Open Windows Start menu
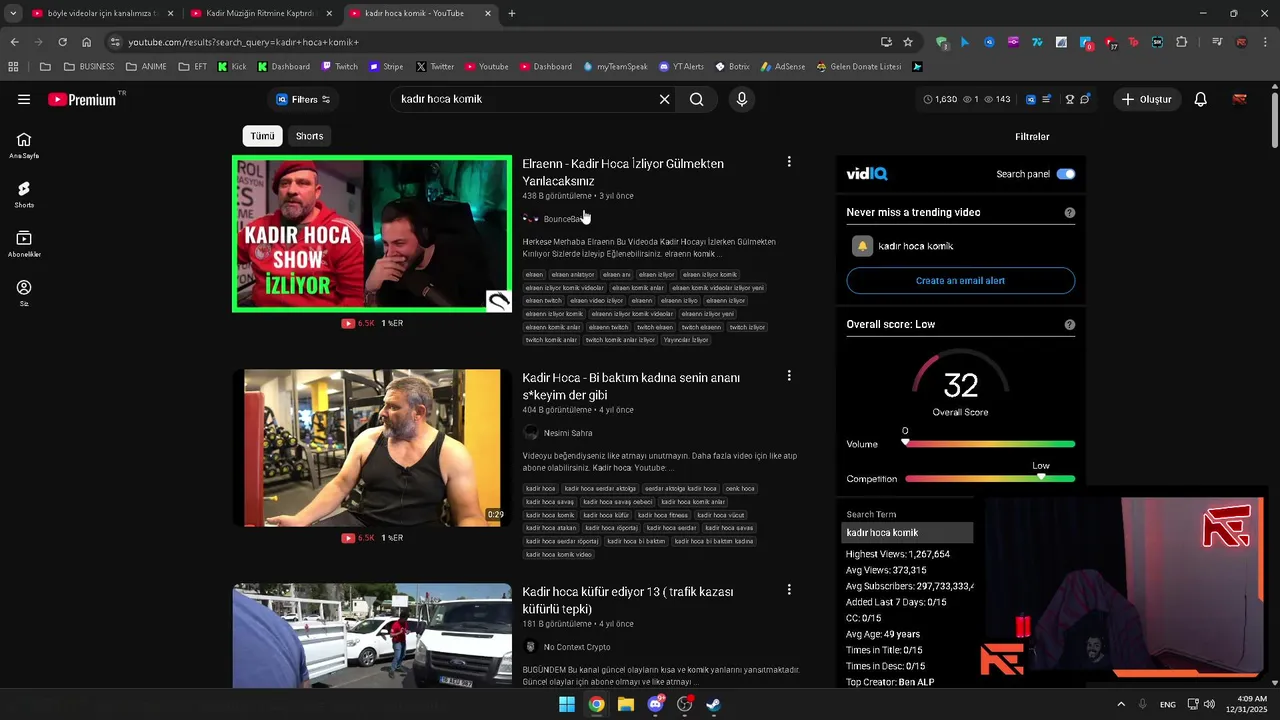 point(567,704)
